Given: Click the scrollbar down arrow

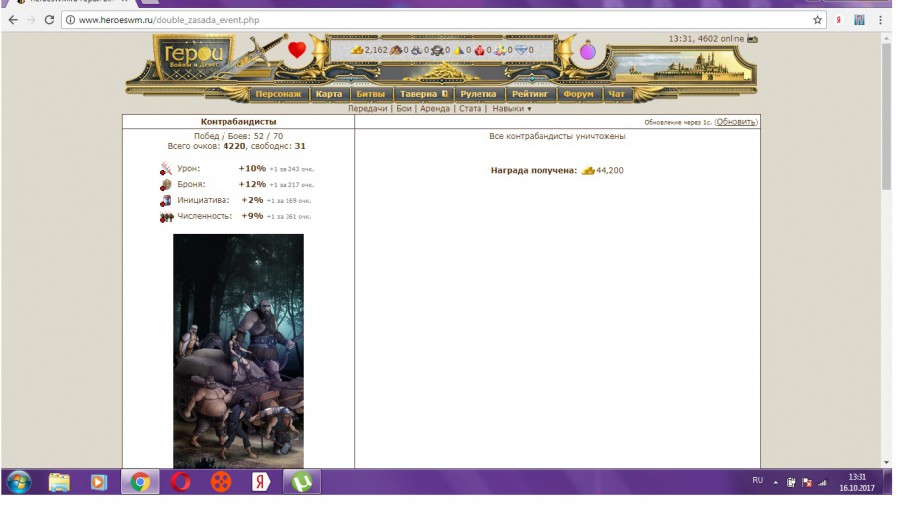Looking at the screenshot, I should 887,462.
